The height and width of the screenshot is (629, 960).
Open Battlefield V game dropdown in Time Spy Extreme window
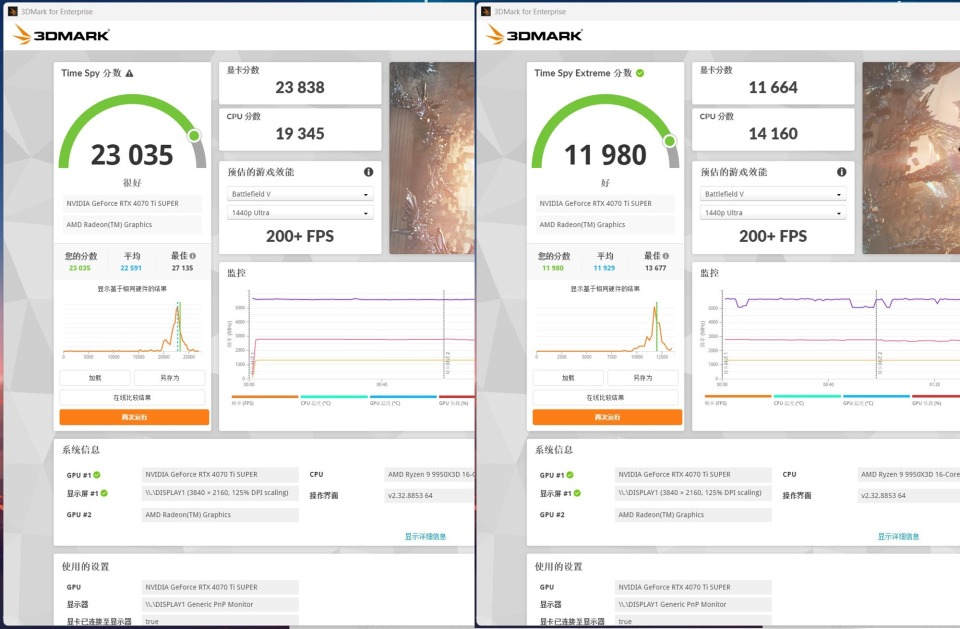[773, 194]
